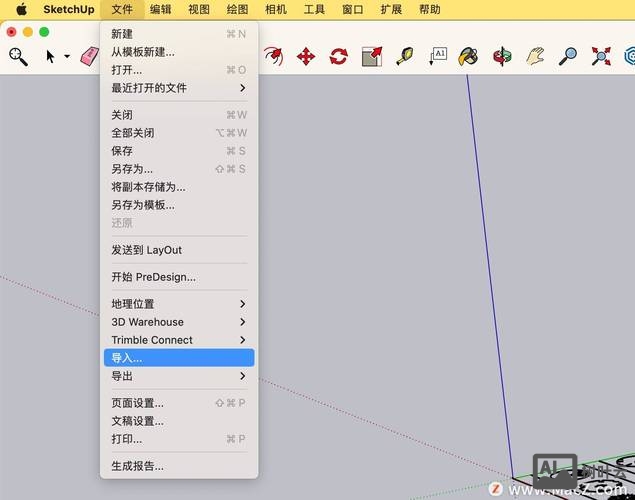Open the 帮助 menu

coord(430,9)
